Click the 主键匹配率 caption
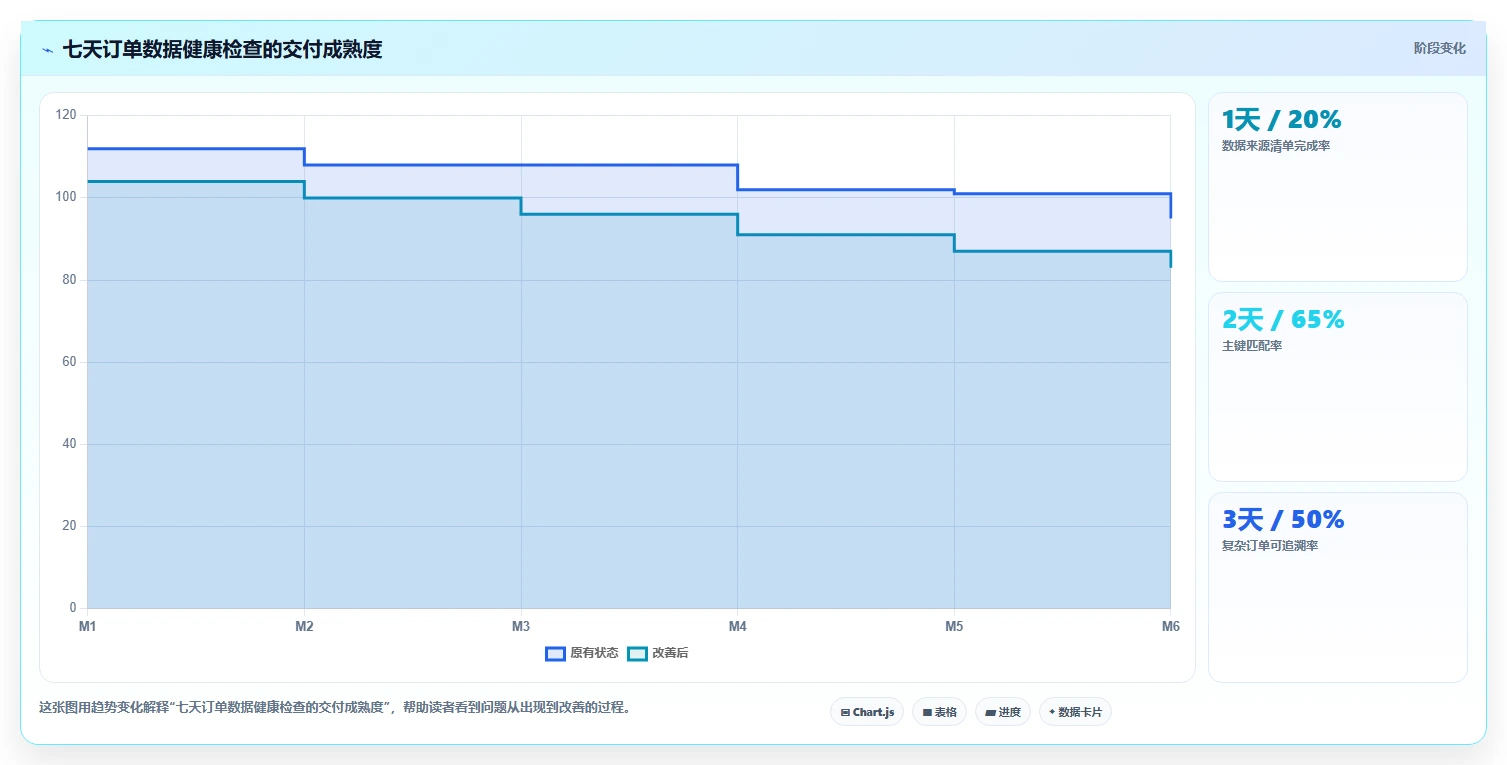This screenshot has width=1507, height=765. click(1252, 346)
